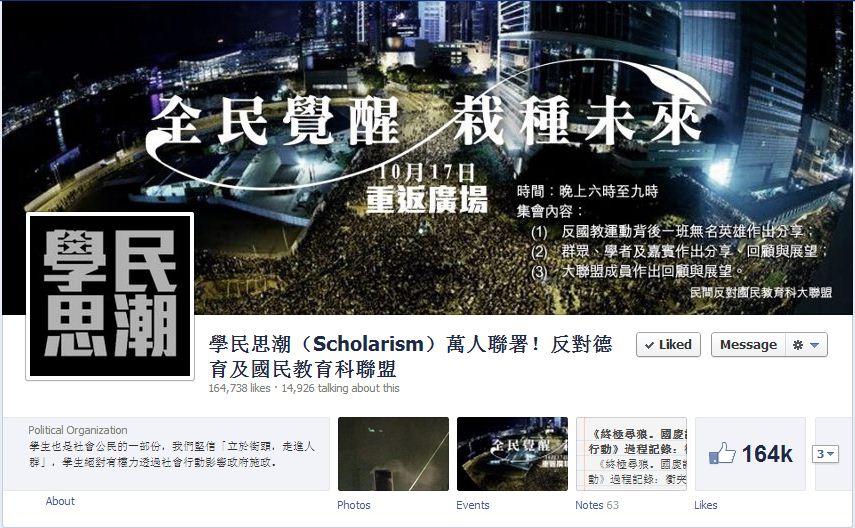Click the thumbs-up 164k likes icon
This screenshot has height=528, width=855.
pyautogui.click(x=721, y=454)
